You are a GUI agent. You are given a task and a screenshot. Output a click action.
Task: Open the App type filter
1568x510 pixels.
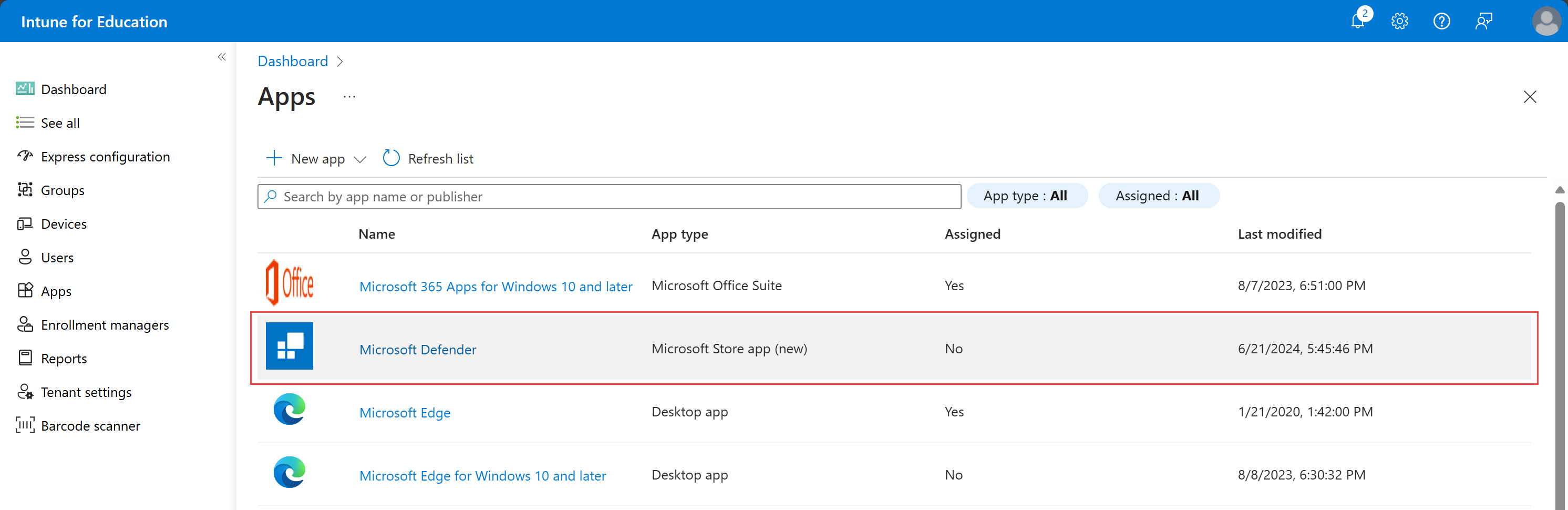(x=1027, y=196)
